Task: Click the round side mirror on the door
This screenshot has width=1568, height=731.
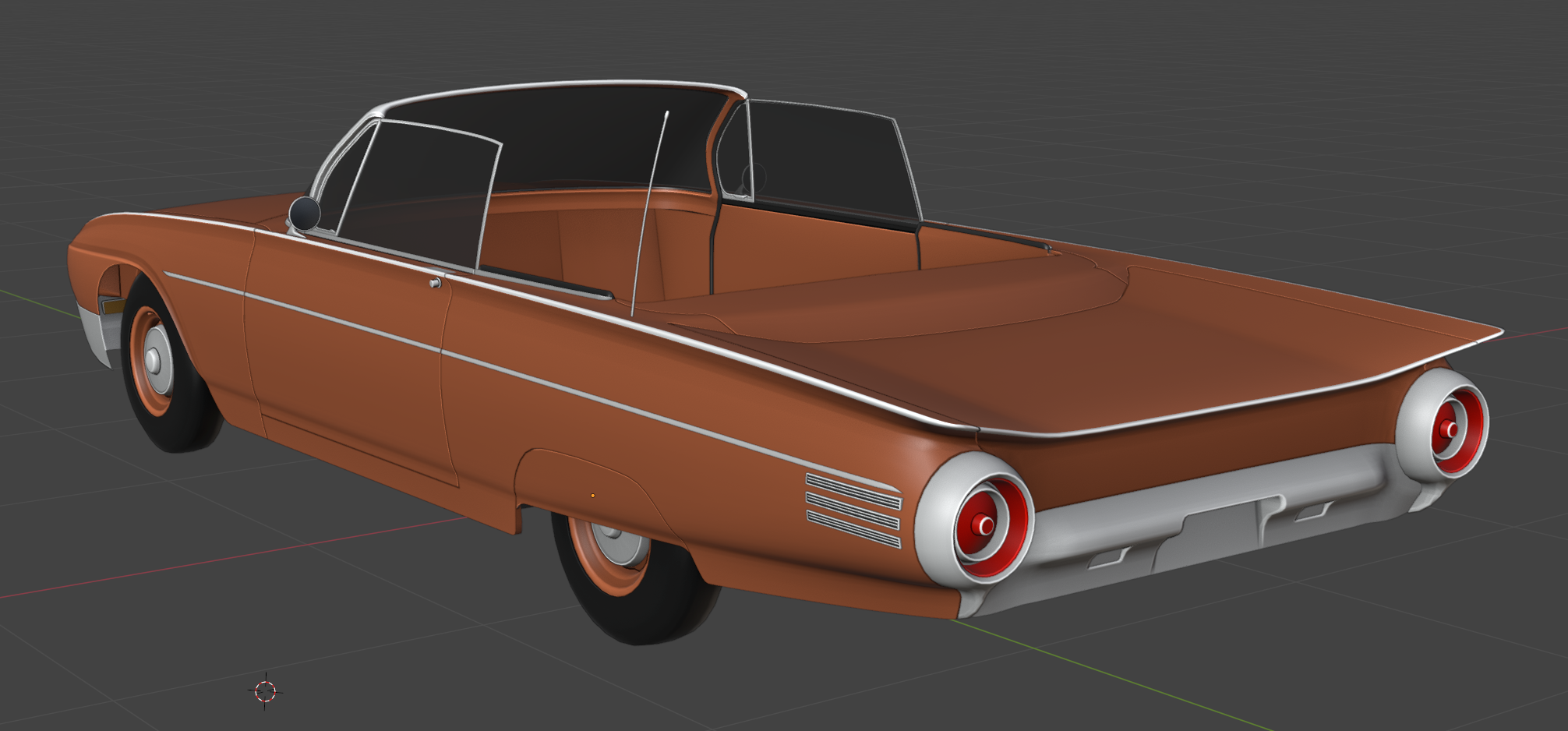Action: 305,214
